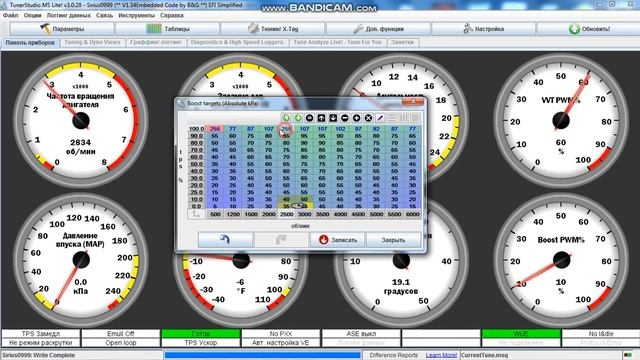Click the Давление впуска (MAP) gauge
This screenshot has height=360, width=640.
pos(80,260)
